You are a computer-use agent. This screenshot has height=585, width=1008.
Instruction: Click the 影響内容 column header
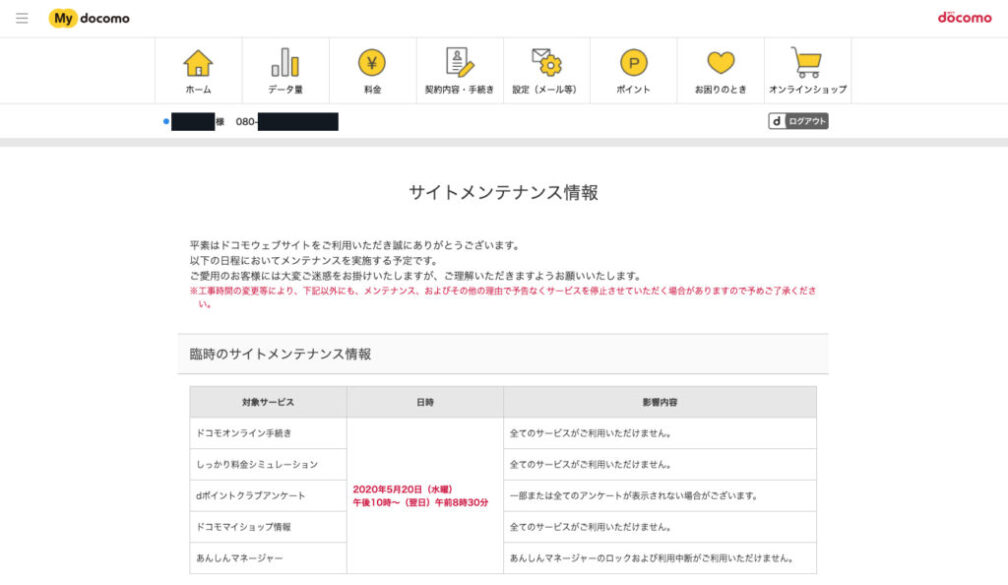click(x=660, y=402)
